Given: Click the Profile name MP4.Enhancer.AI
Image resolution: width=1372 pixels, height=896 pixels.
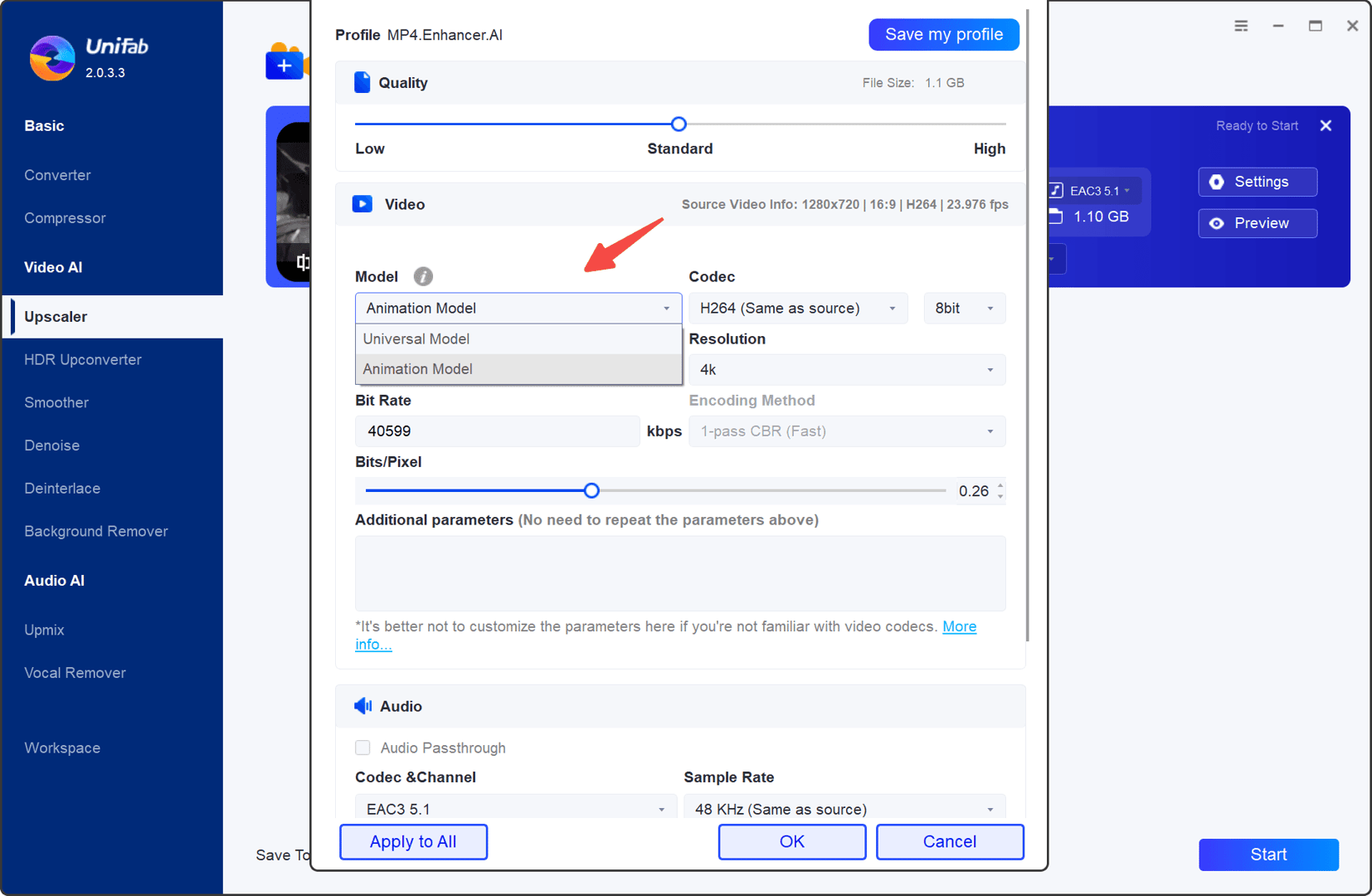Looking at the screenshot, I should (445, 35).
